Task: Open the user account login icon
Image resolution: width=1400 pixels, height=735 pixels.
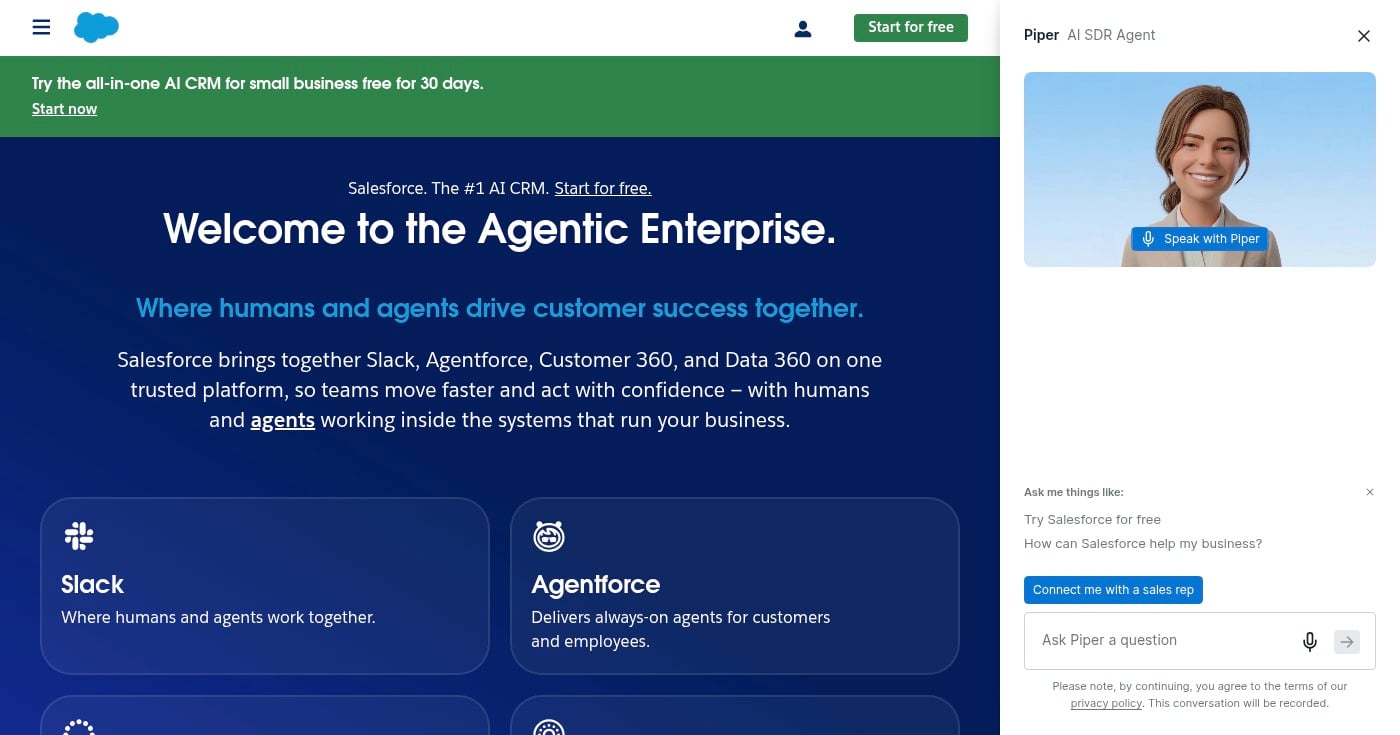Action: click(802, 29)
